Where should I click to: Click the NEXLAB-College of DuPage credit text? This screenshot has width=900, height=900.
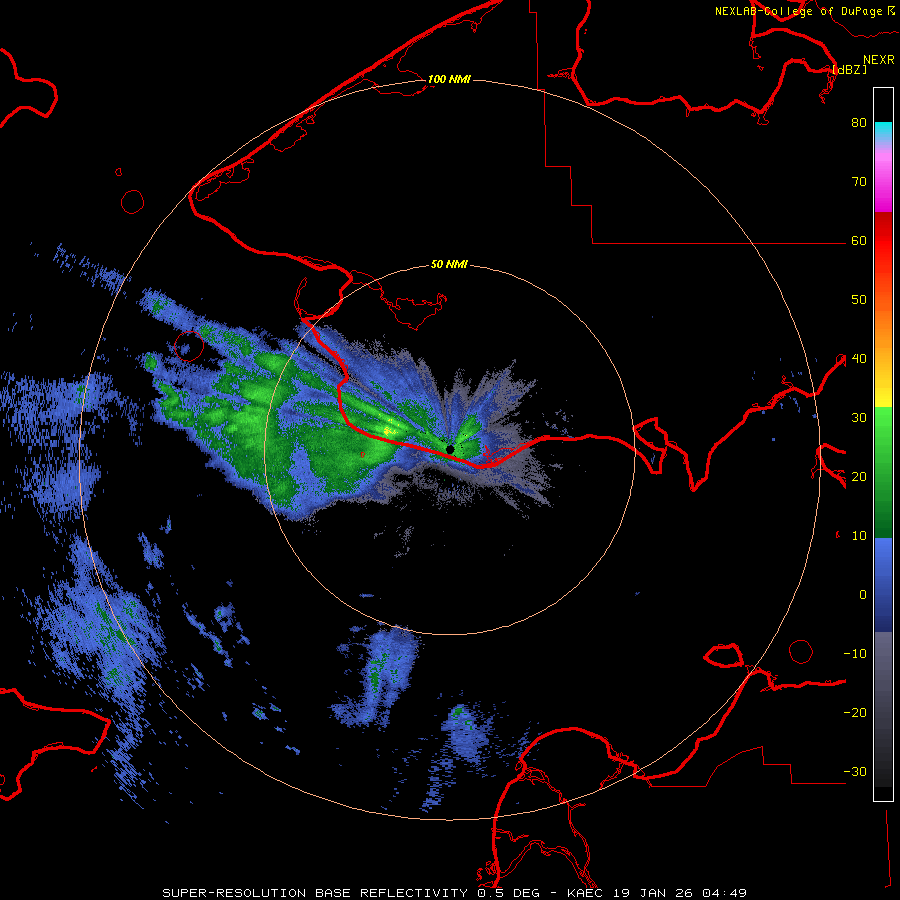(799, 11)
